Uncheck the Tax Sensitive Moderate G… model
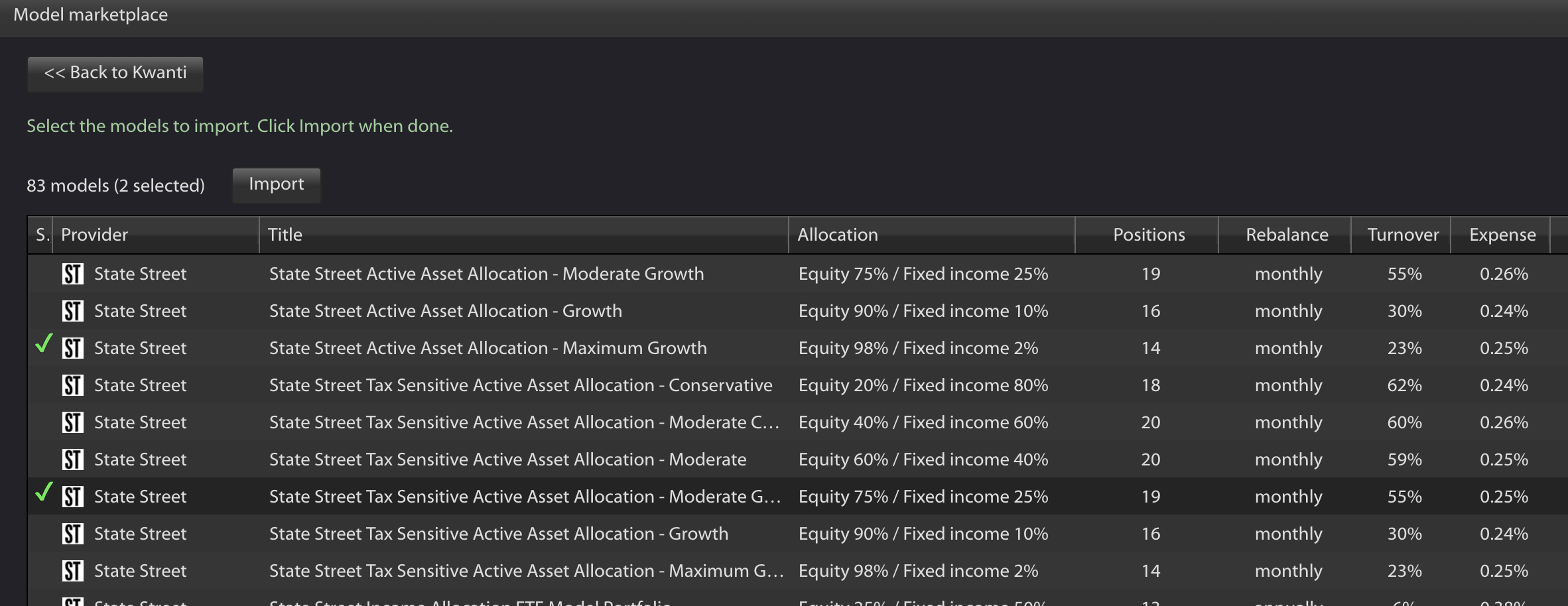1568x606 pixels. pos(44,492)
